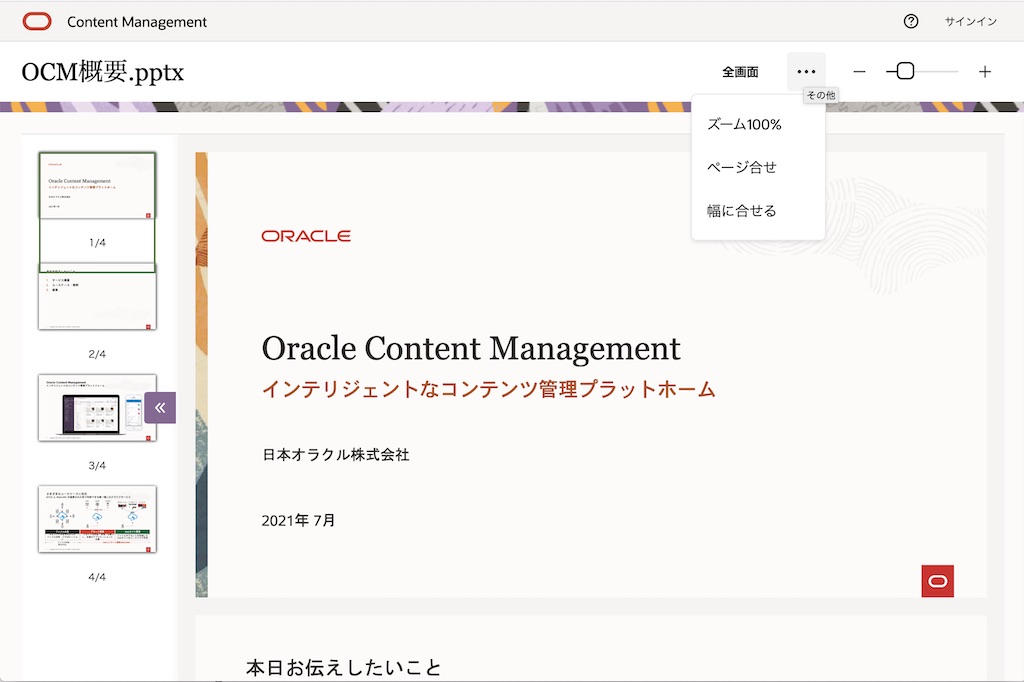Go to slide 4 thumbnail

[x=97, y=519]
